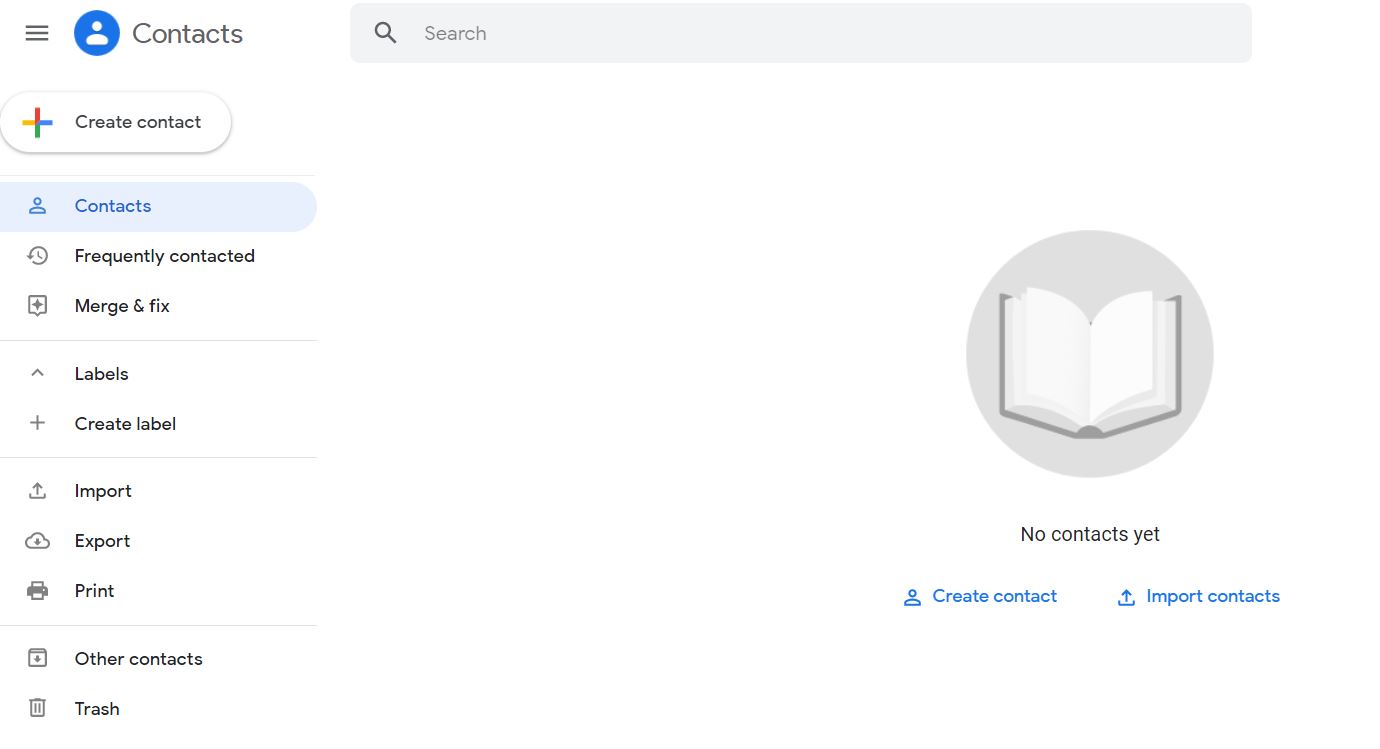1380x749 pixels.
Task: Select Contacts in the sidebar
Action: pyautogui.click(x=112, y=205)
